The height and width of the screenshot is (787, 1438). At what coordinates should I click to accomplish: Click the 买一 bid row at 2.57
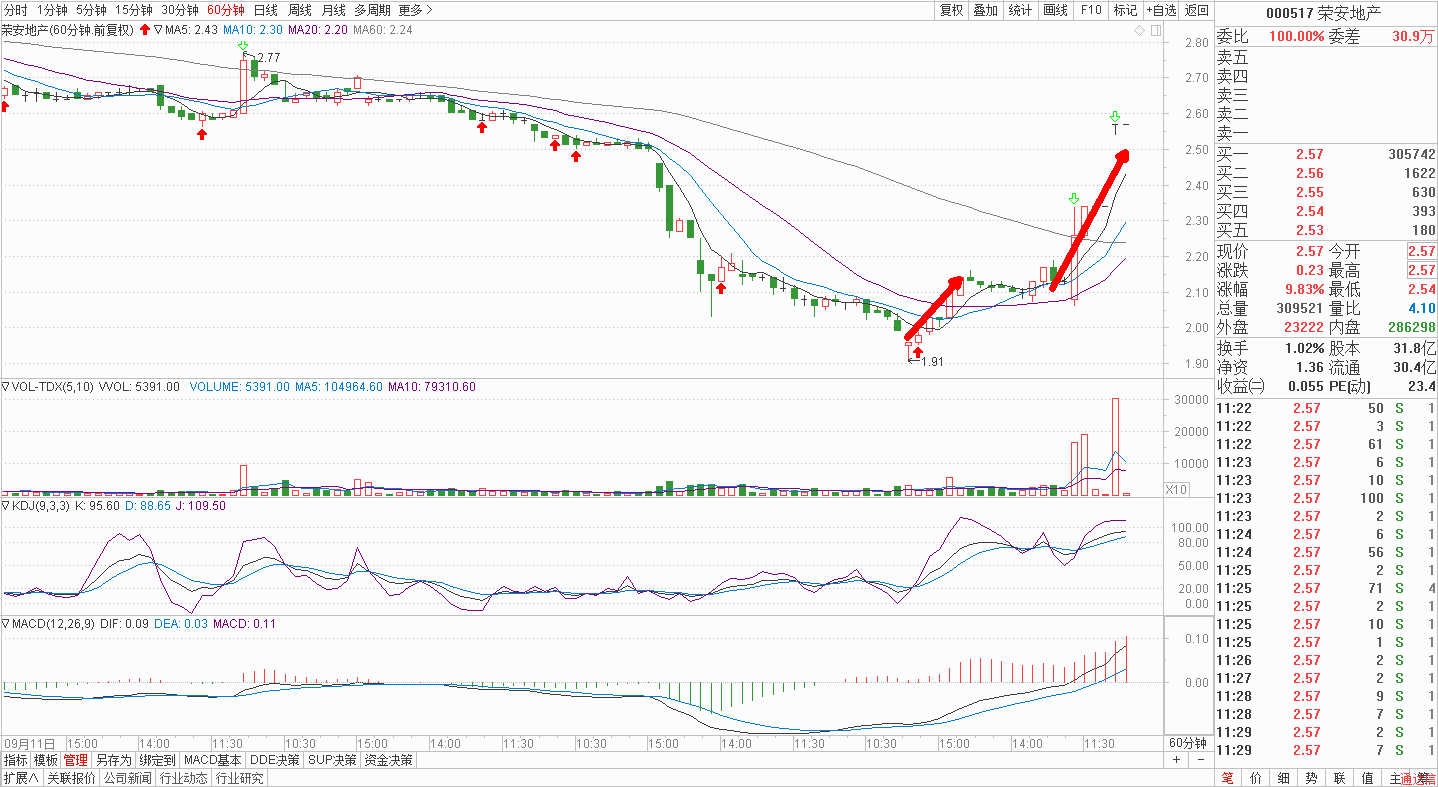click(x=1326, y=155)
